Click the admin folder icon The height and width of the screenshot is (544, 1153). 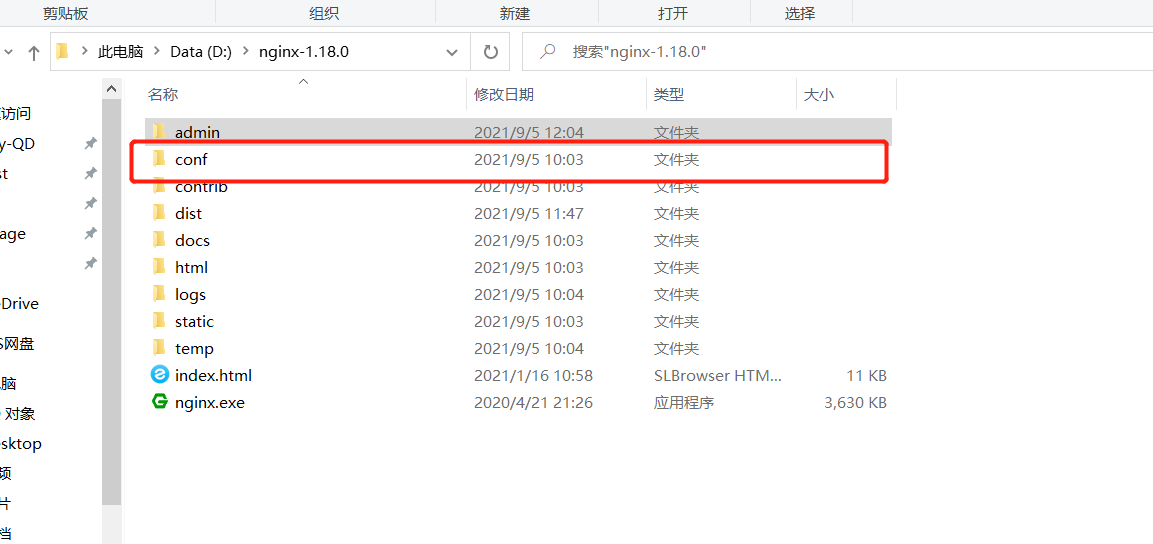(159, 132)
